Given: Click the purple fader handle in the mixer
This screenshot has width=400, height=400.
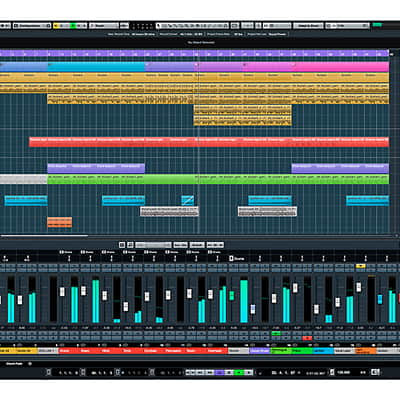Looking at the screenshot, I should coord(253,309).
